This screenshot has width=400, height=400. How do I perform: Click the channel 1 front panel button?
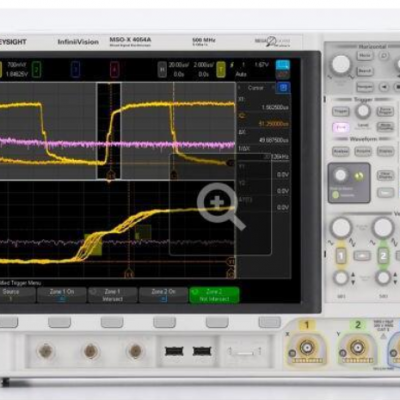point(341,256)
